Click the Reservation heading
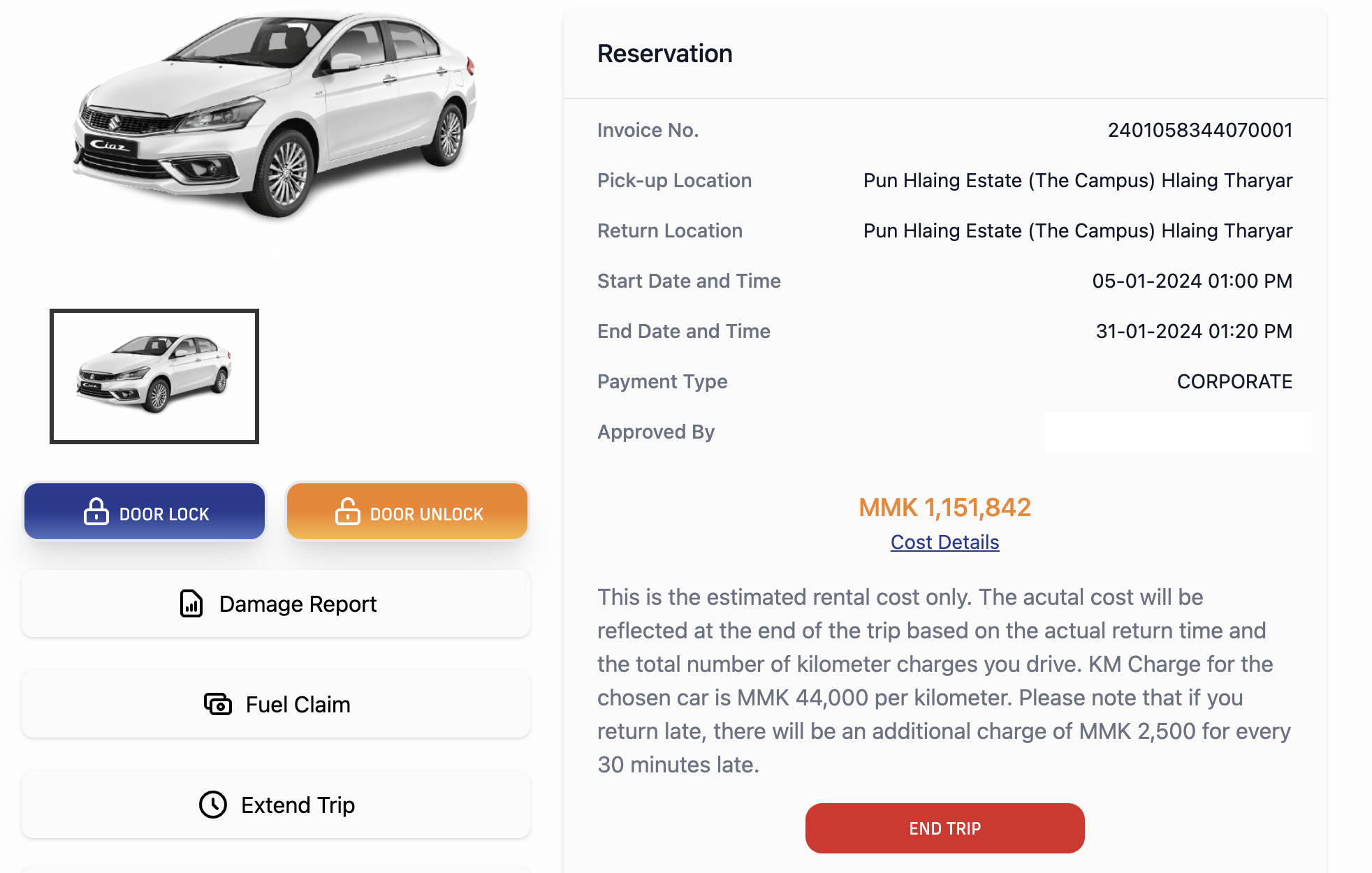The height and width of the screenshot is (873, 1372). point(664,54)
